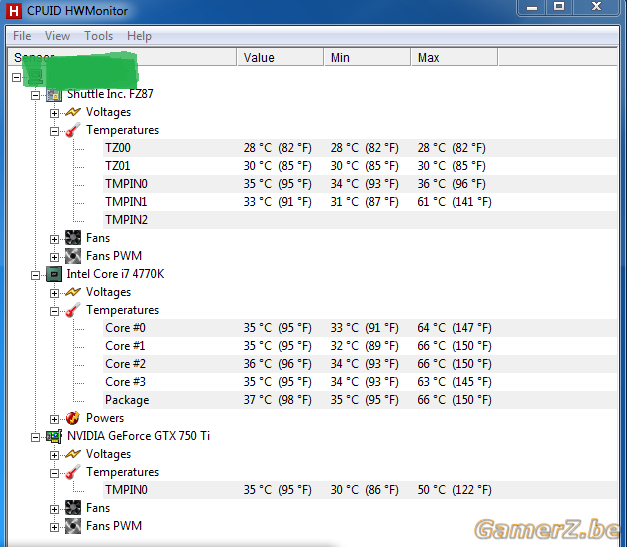This screenshot has width=627, height=547.
Task: Select the TMPIN0 row under Shuttle
Action: coord(360,184)
